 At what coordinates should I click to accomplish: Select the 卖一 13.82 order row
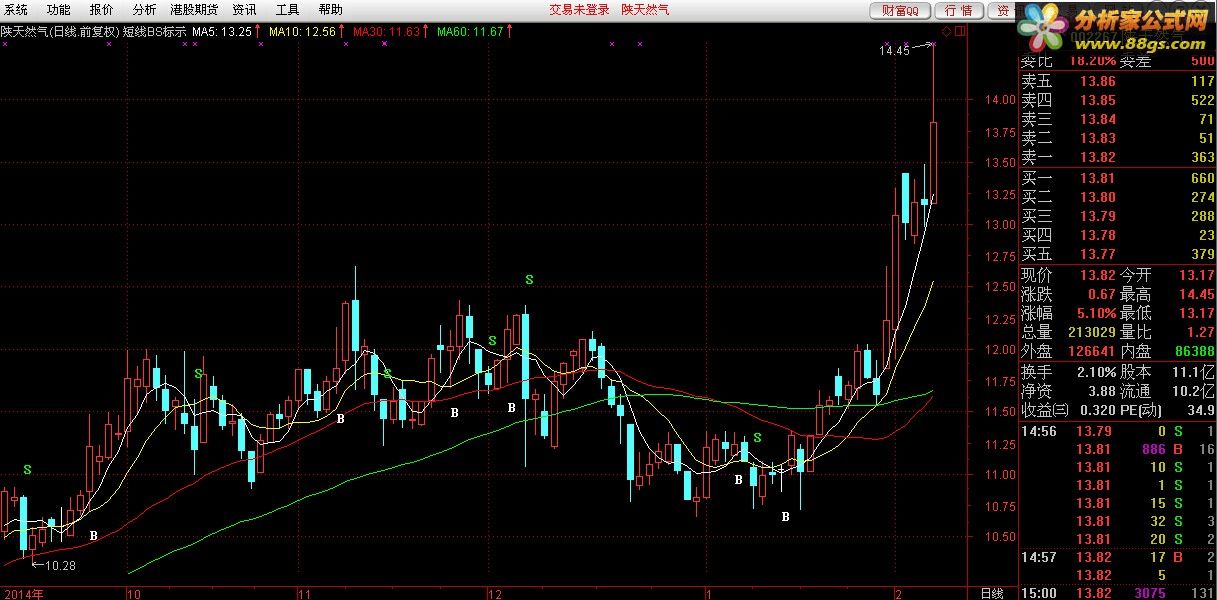1118,157
